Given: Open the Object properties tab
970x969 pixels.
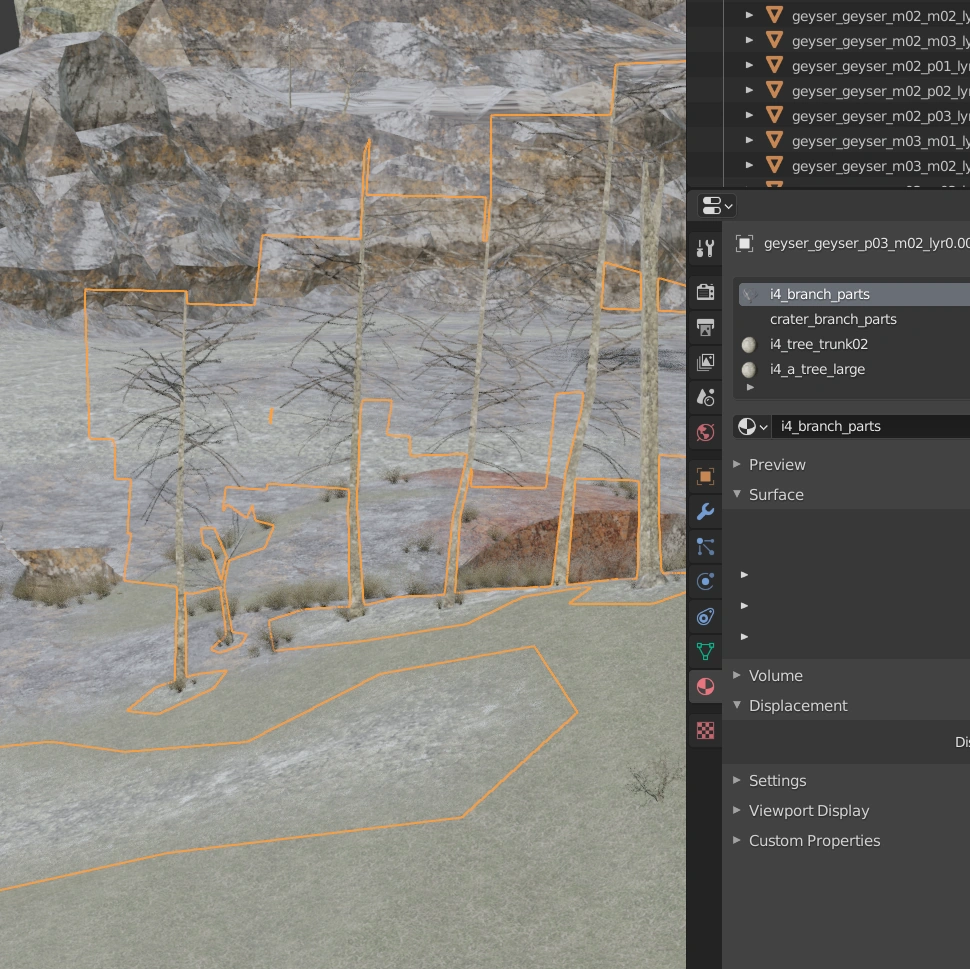Looking at the screenshot, I should tap(705, 476).
